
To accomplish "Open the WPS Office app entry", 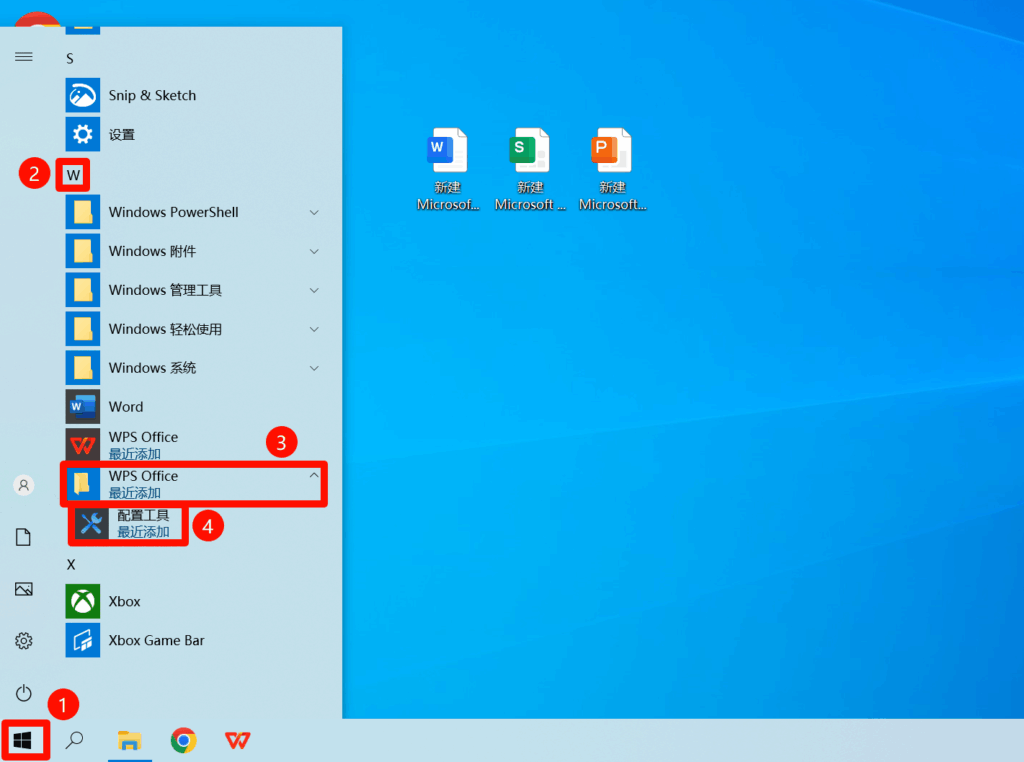I will [143, 445].
